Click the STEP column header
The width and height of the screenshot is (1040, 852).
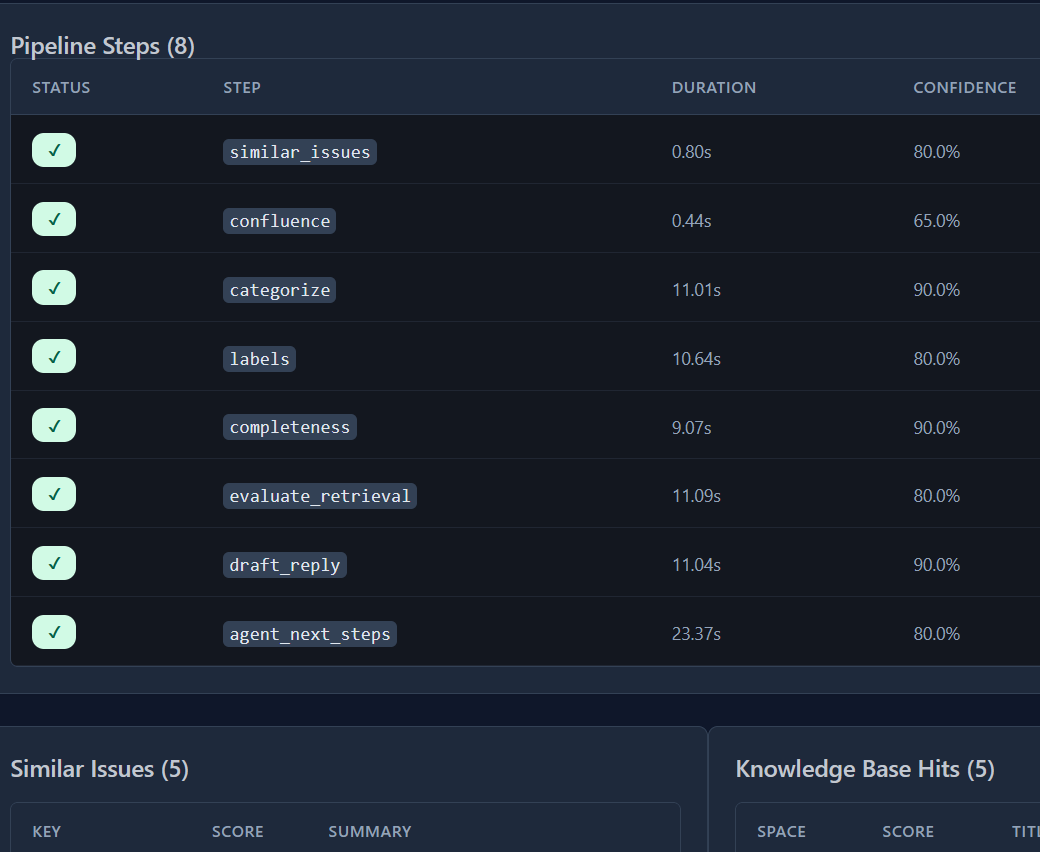coord(241,88)
